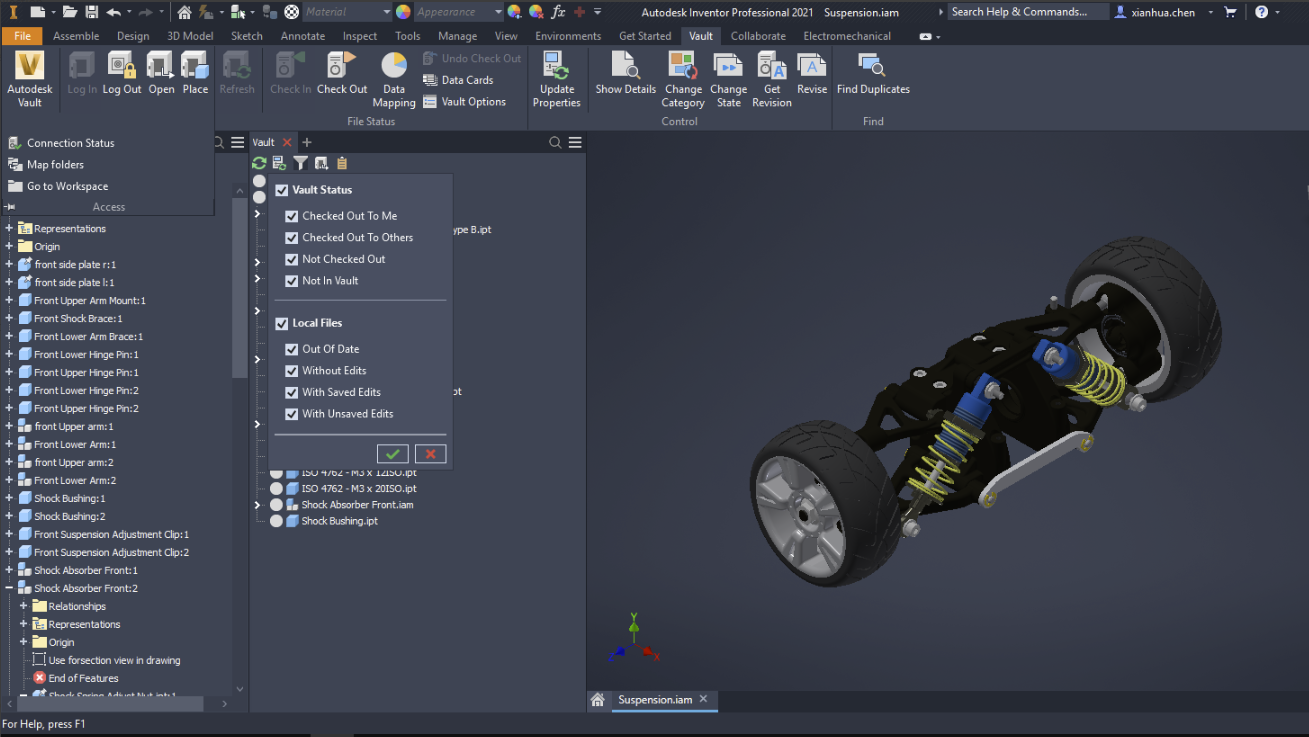
Task: Switch to the Collaborate ribbon tab
Action: tap(758, 36)
